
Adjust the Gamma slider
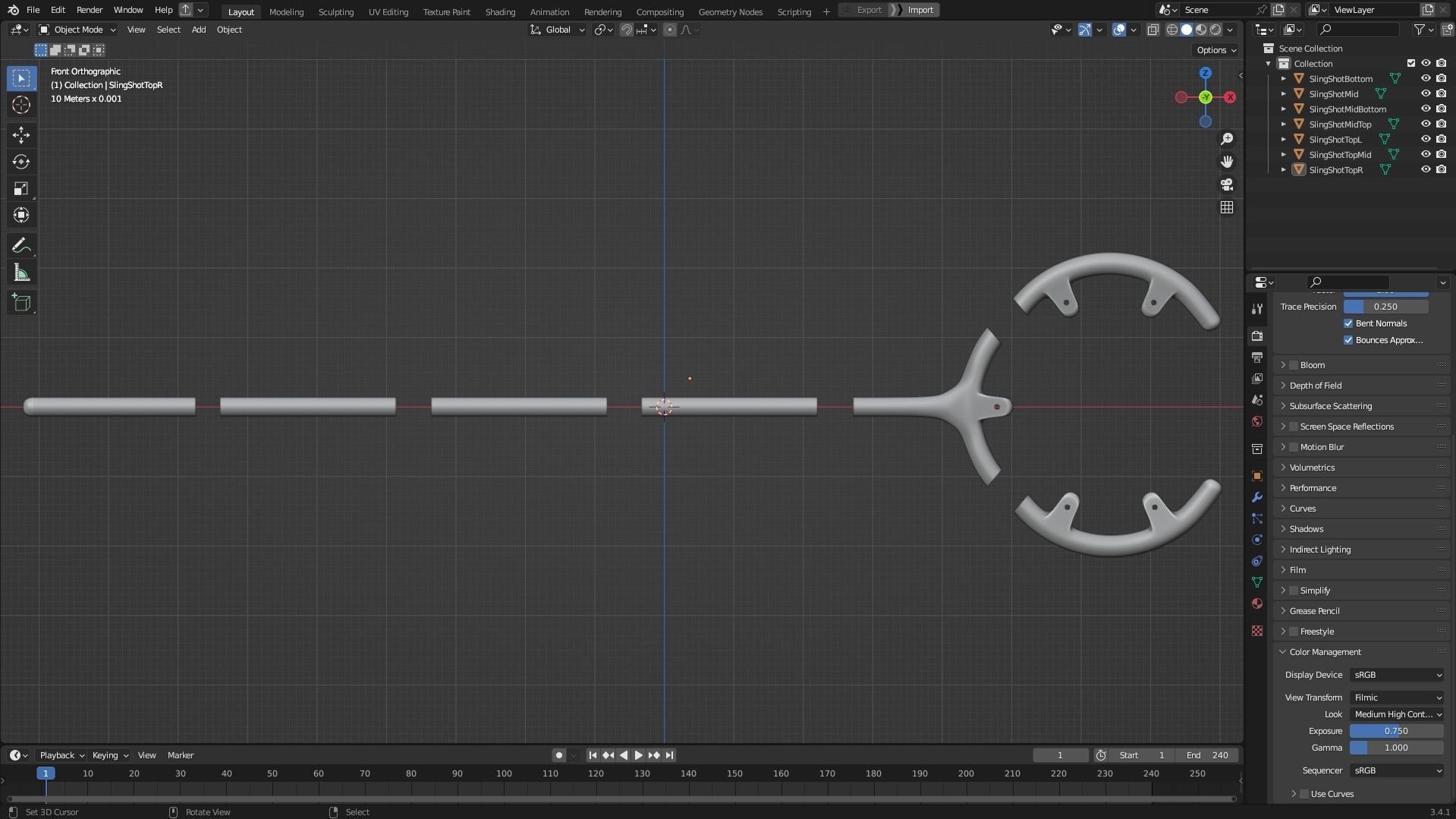1396,748
